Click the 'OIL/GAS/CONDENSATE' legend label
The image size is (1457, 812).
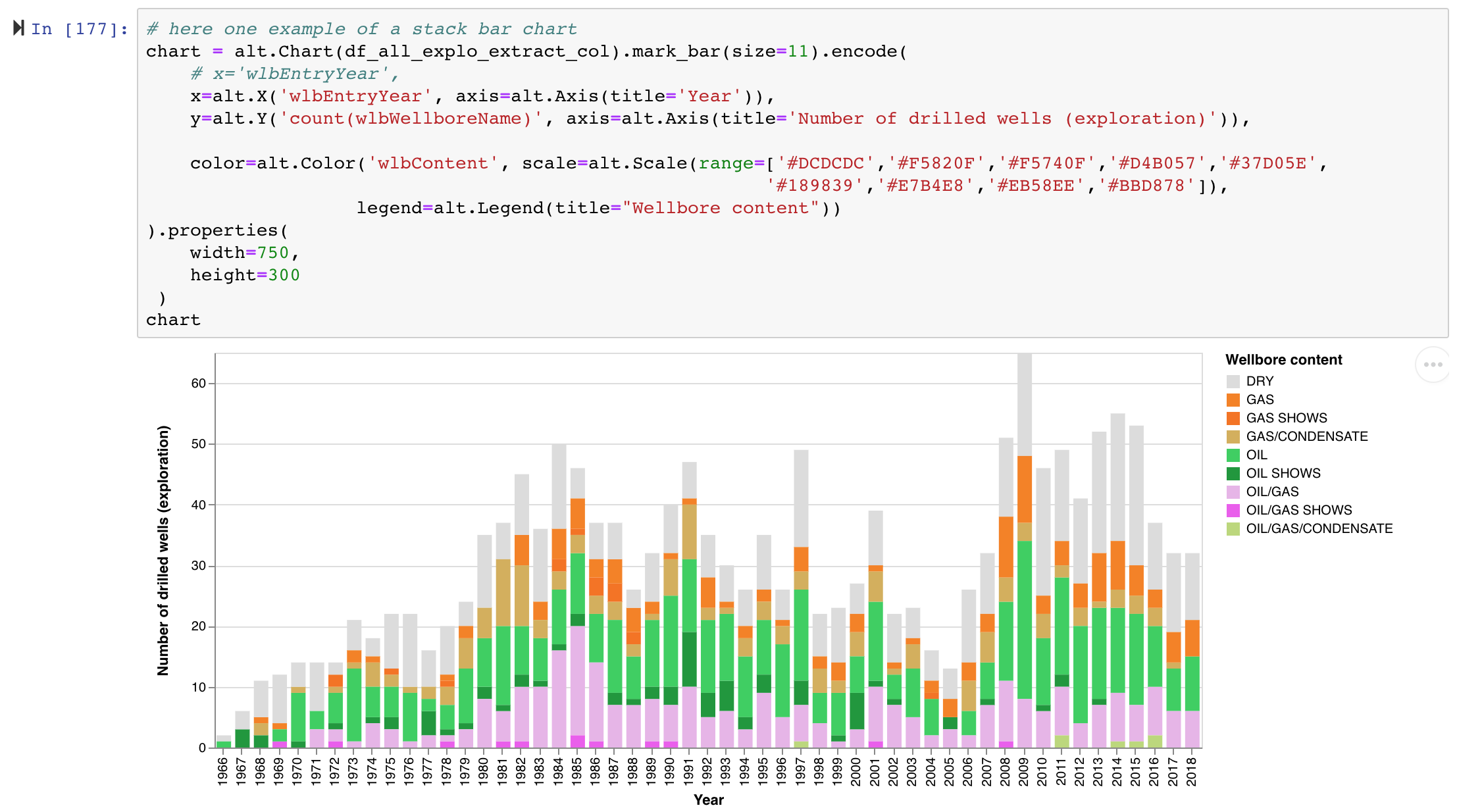[x=1319, y=528]
